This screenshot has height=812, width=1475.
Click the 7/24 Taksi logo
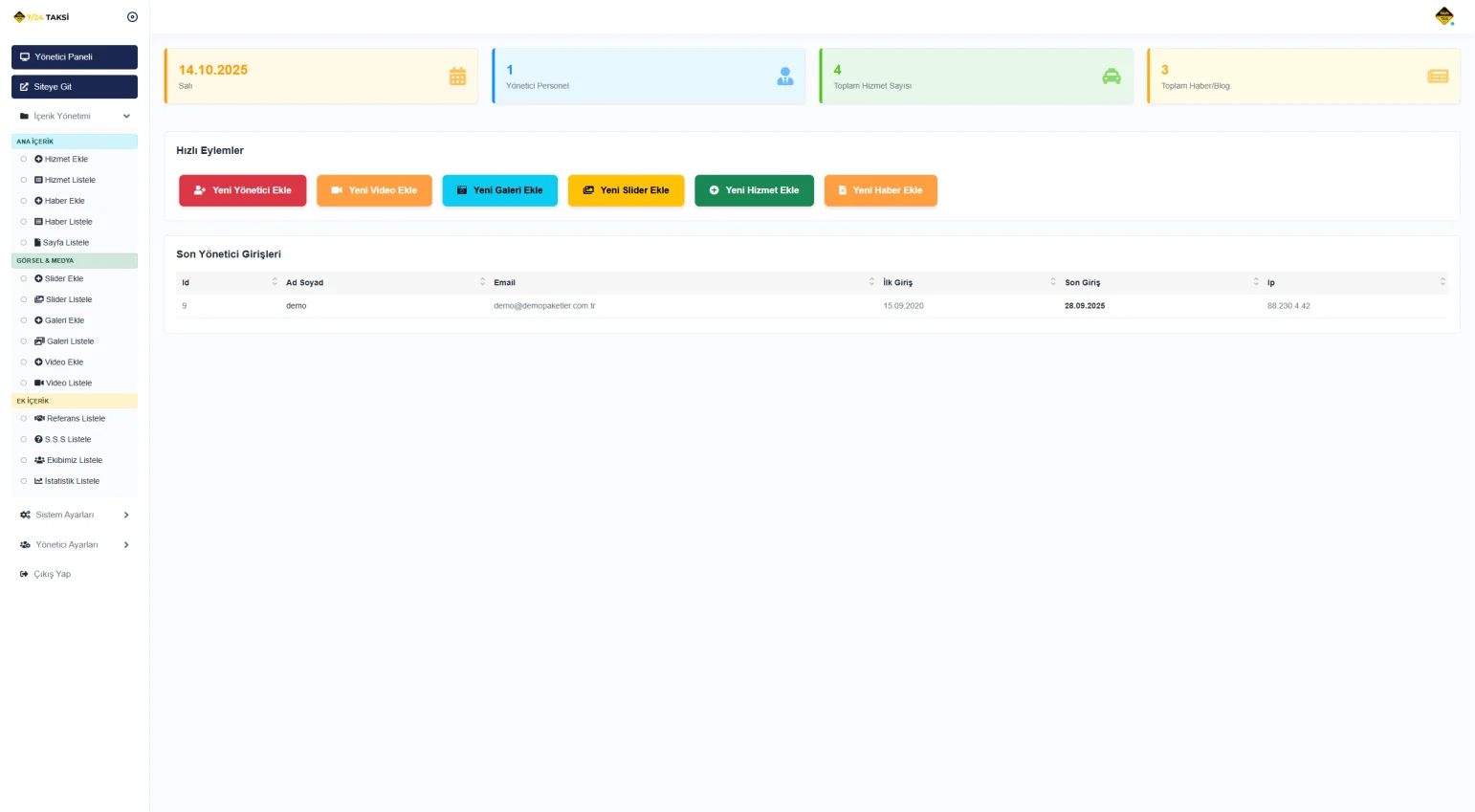(41, 17)
